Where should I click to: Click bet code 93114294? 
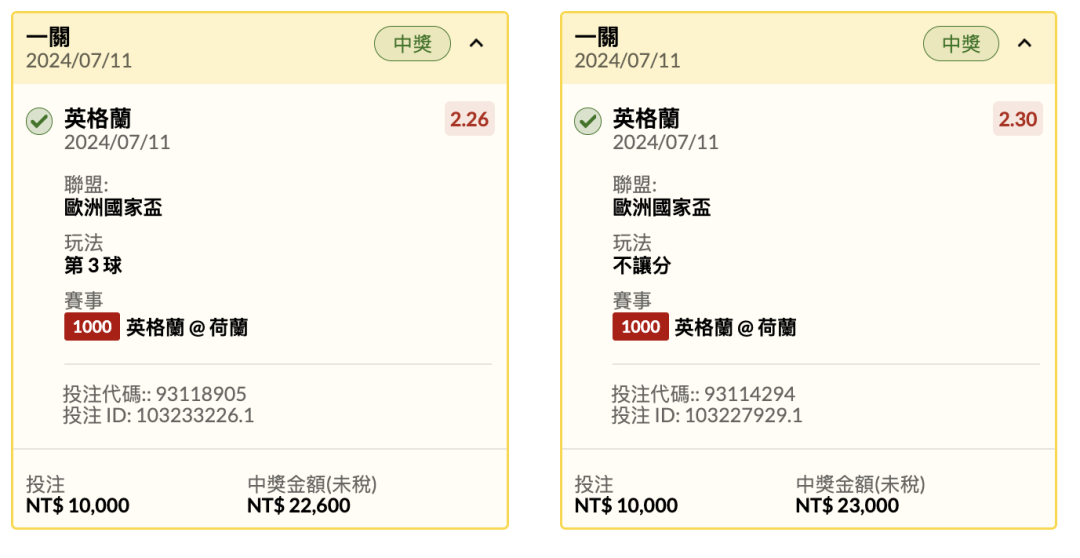tap(749, 394)
